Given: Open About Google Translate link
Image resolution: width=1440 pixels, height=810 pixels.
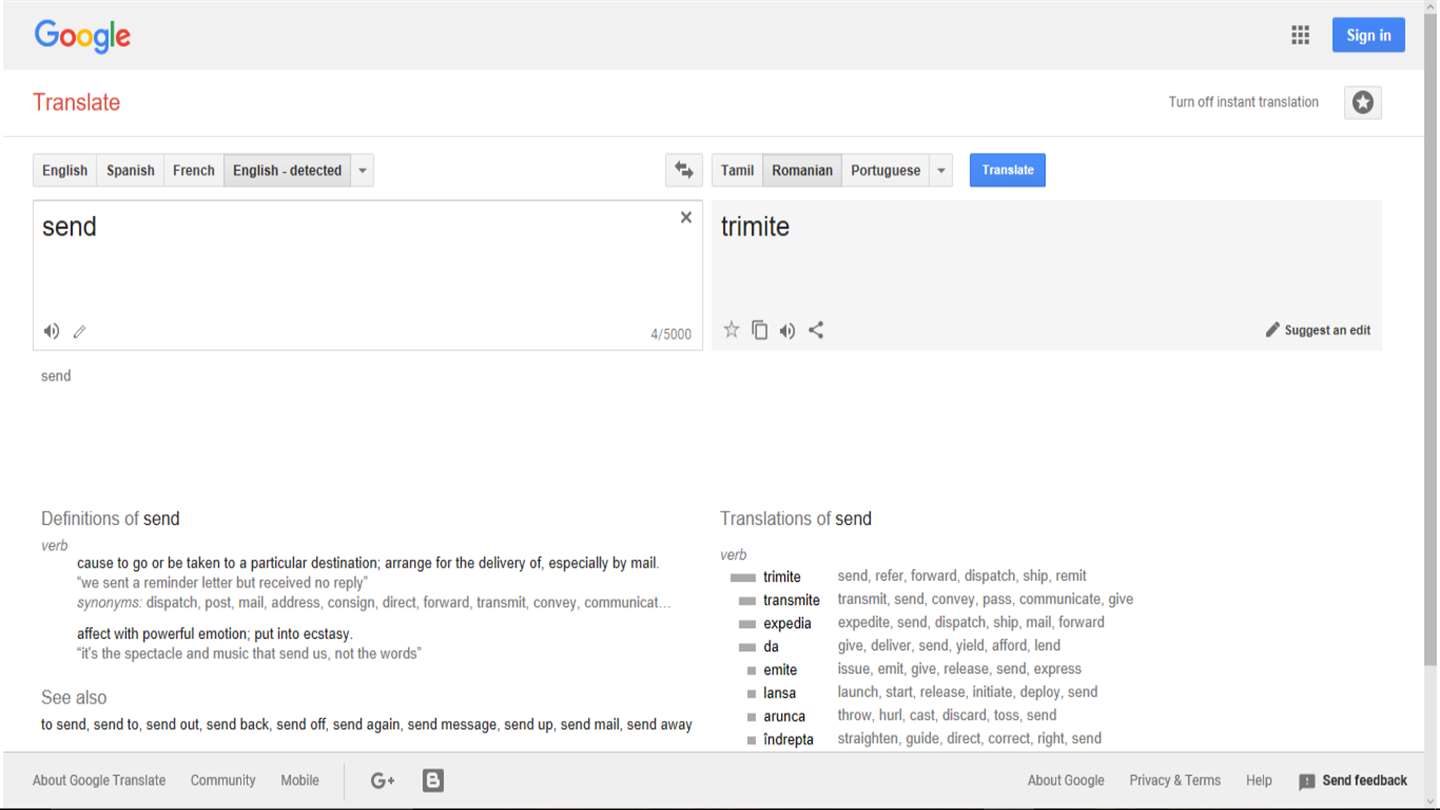Looking at the screenshot, I should click(99, 780).
